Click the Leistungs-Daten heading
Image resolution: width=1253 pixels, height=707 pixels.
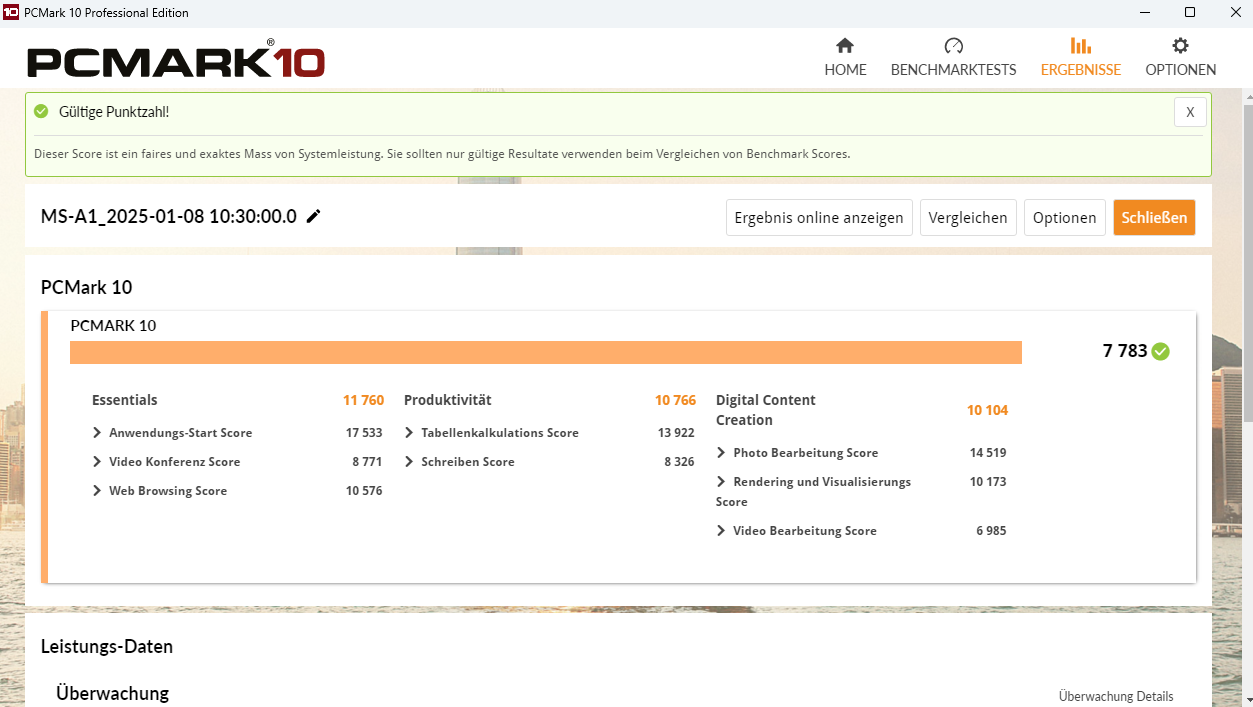coord(107,646)
